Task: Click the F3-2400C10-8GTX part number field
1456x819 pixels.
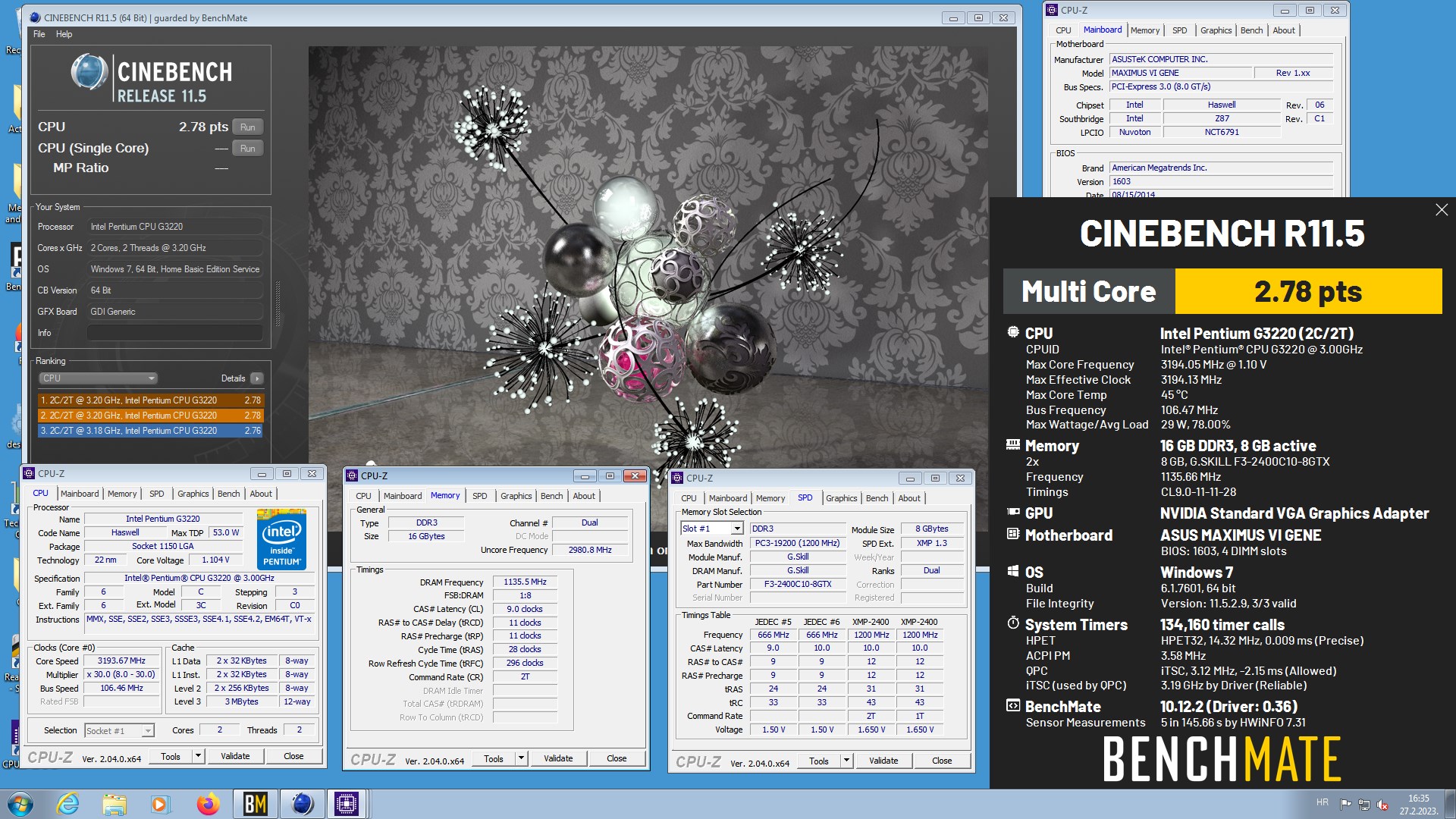Action: pos(797,585)
